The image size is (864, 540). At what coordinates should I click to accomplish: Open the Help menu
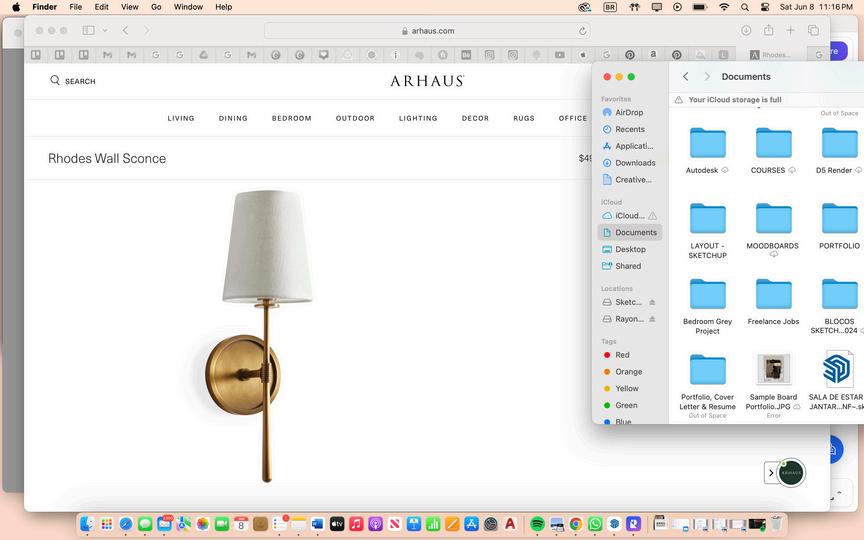[223, 7]
